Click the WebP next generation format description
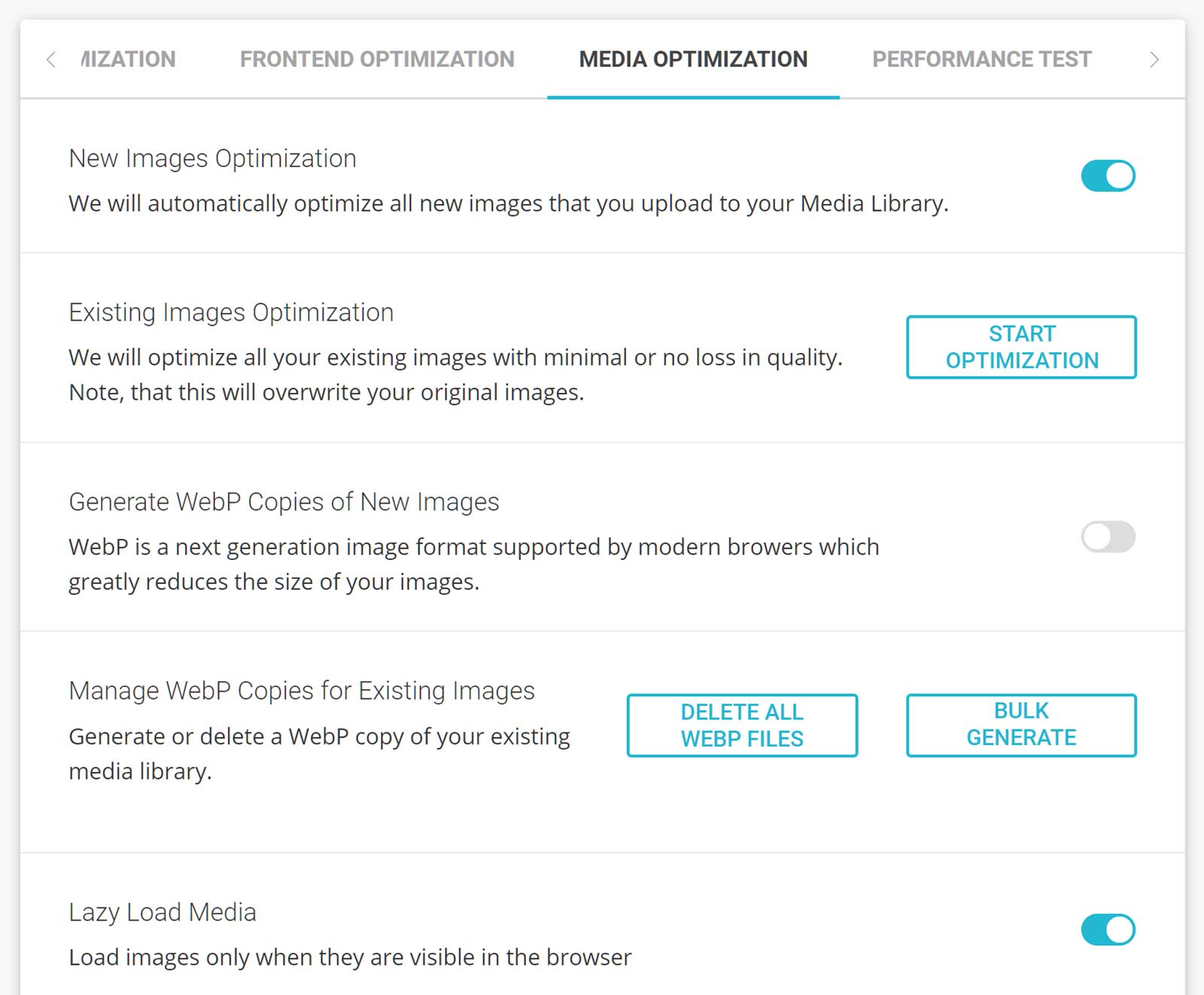Viewport: 1204px width, 995px height. [x=473, y=564]
